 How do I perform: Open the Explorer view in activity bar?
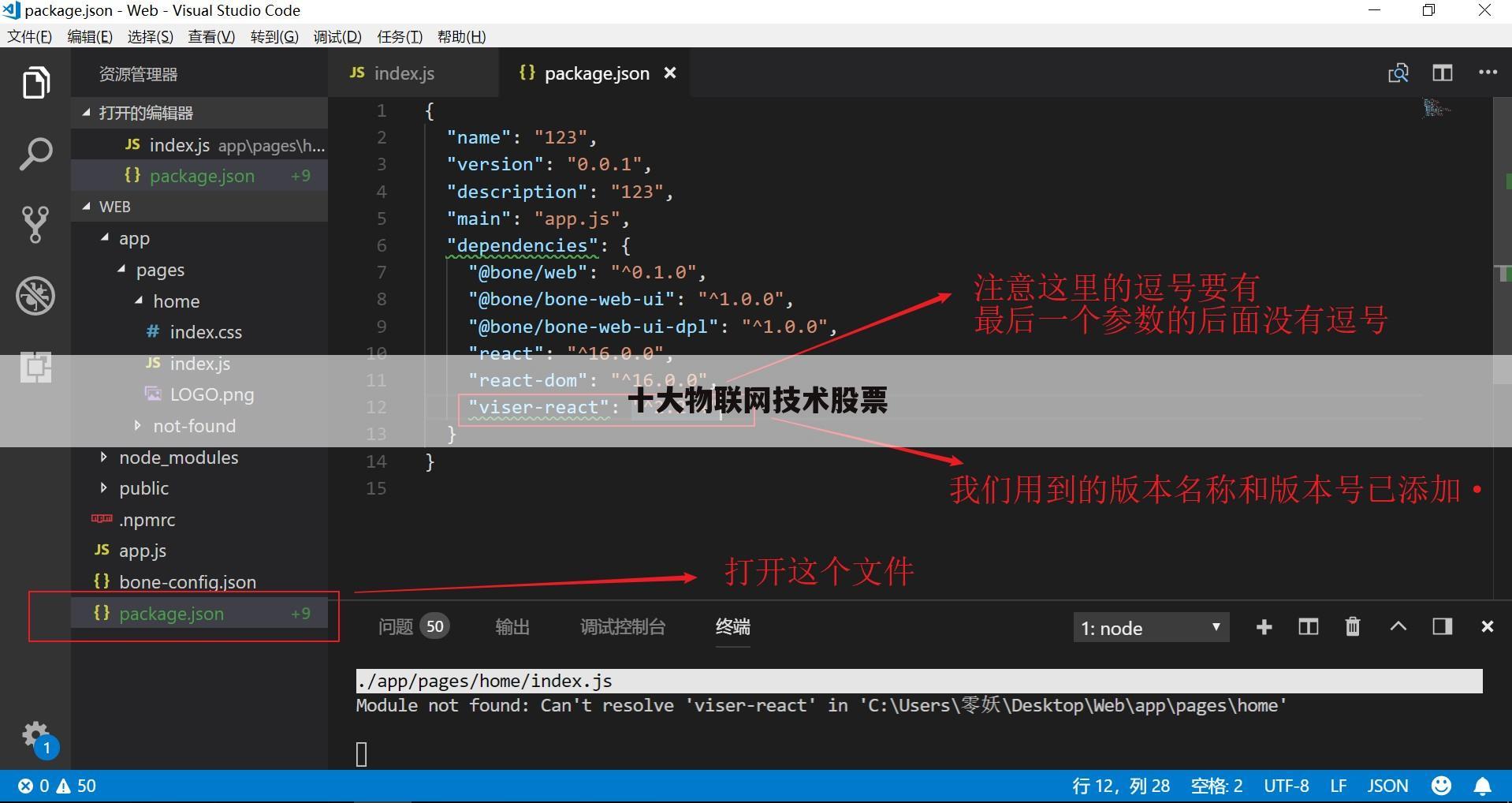coord(35,83)
